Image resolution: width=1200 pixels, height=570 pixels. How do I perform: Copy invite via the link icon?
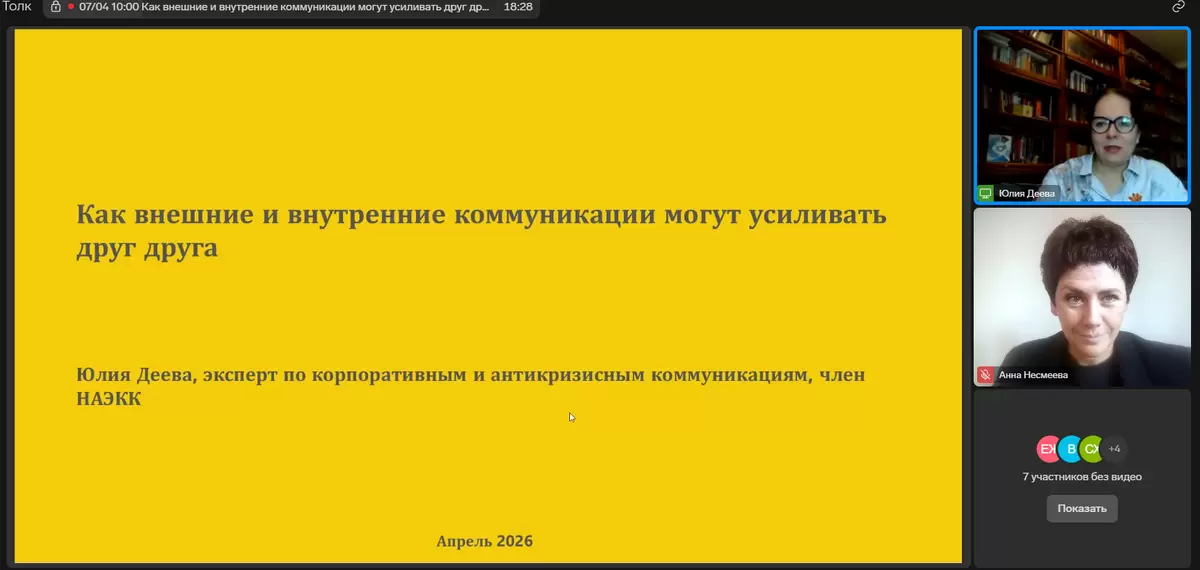click(1178, 7)
